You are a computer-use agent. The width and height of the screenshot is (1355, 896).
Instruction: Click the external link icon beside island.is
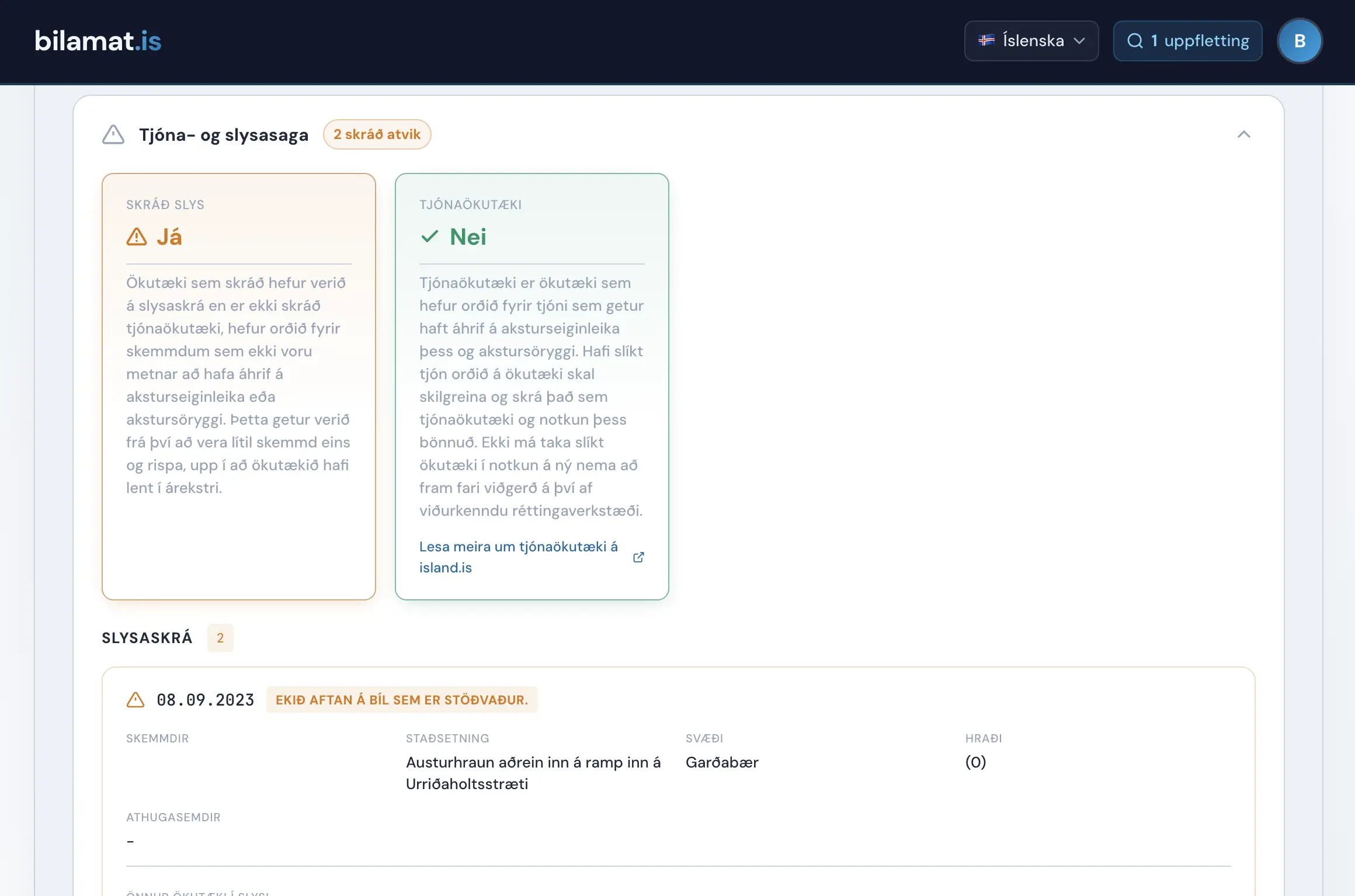[638, 557]
